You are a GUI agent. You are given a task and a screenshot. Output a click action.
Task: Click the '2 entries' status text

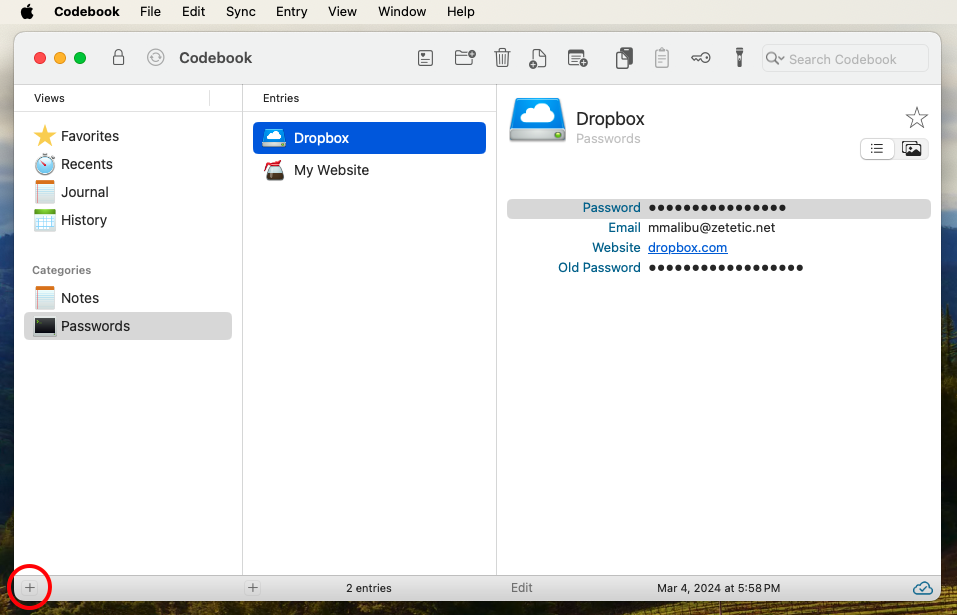click(369, 589)
